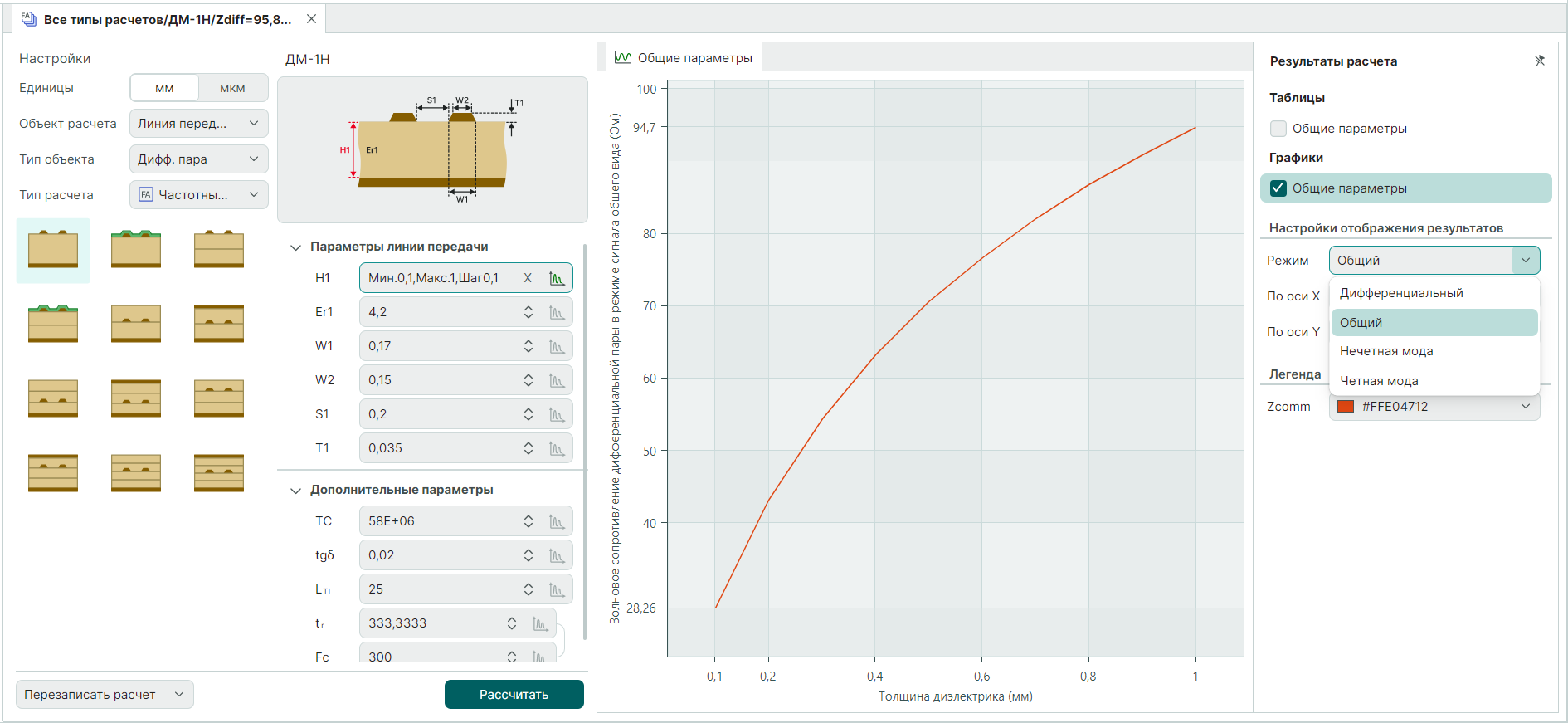The width and height of the screenshot is (1568, 723).
Task: Uncheck Общие параметры under Графики
Action: [x=1278, y=188]
